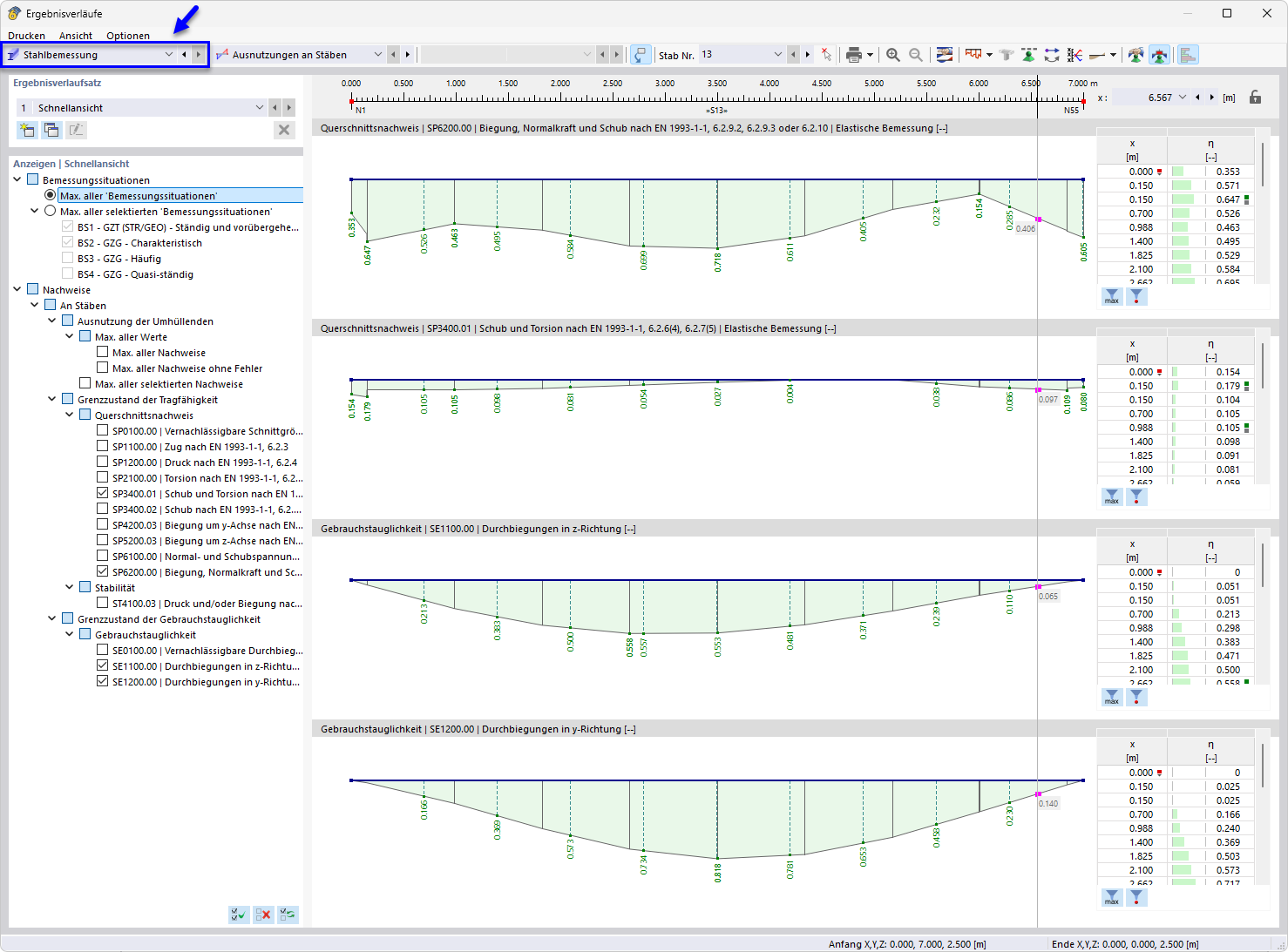This screenshot has height=952, width=1288.
Task: Click red-dot filter icon under SE1200.00 table
Action: (x=1136, y=898)
